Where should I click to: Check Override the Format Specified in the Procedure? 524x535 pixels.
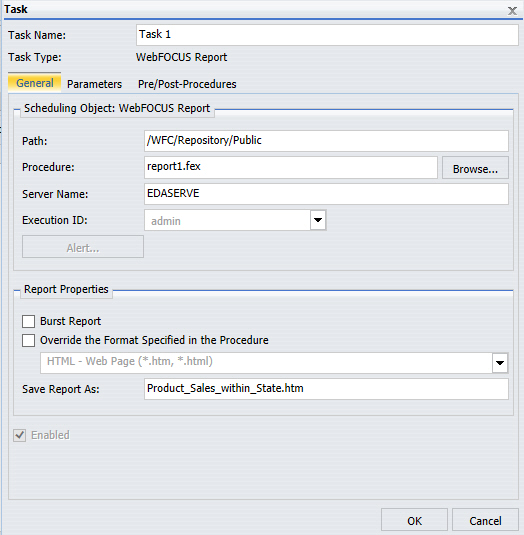28,340
